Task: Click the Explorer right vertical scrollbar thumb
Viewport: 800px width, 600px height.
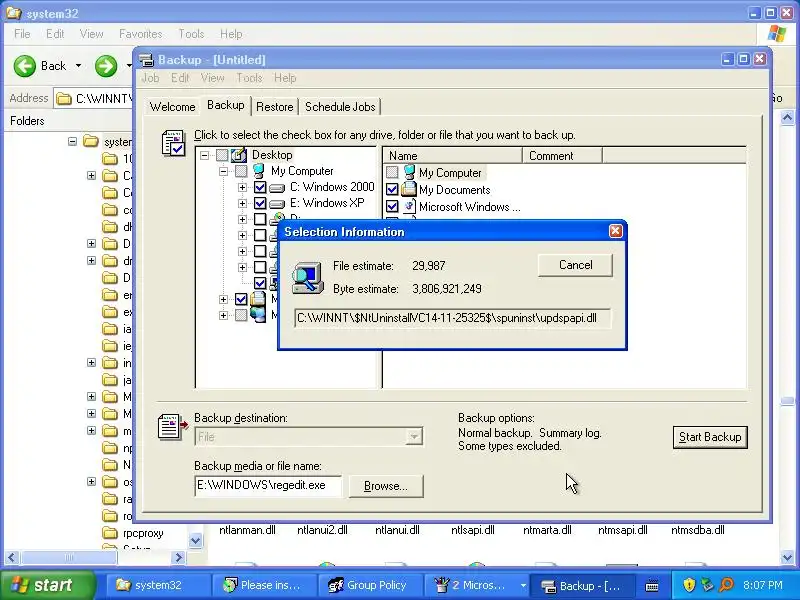Action: point(787,401)
